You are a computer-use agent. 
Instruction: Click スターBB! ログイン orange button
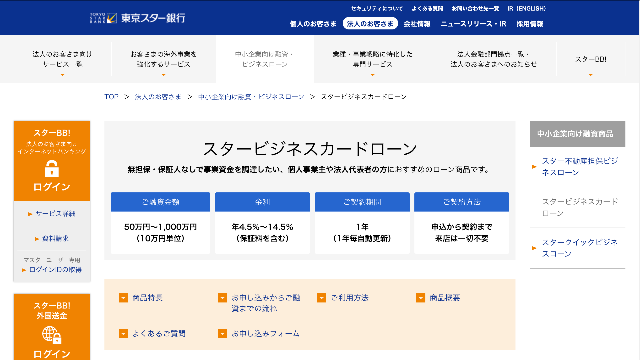click(x=52, y=161)
